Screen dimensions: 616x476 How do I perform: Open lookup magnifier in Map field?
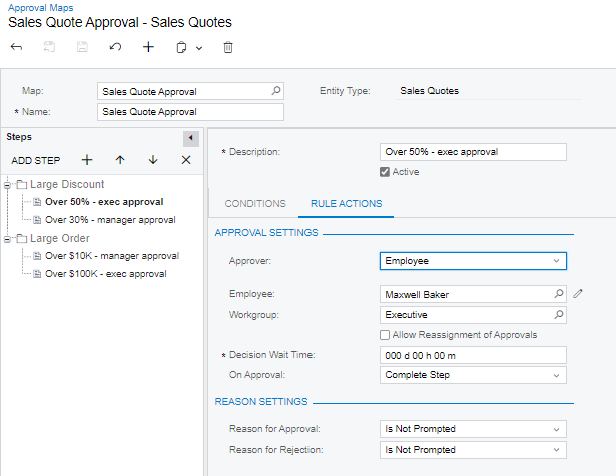tap(276, 91)
